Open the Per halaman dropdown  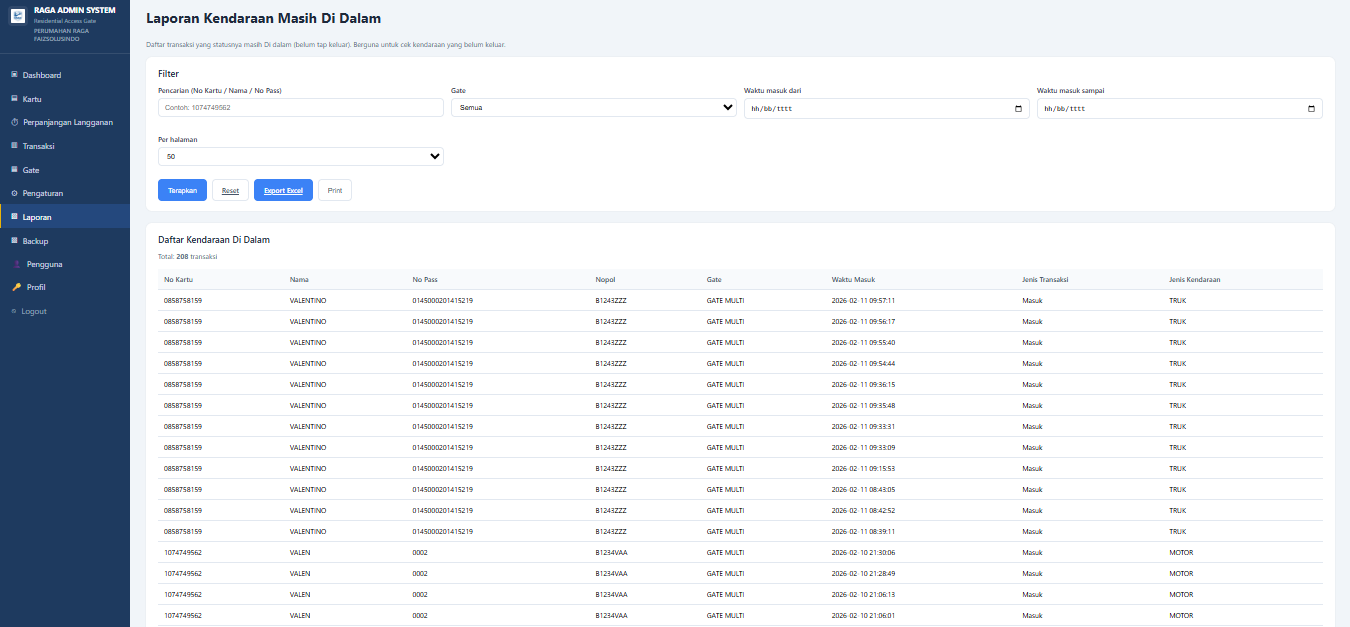click(x=300, y=156)
